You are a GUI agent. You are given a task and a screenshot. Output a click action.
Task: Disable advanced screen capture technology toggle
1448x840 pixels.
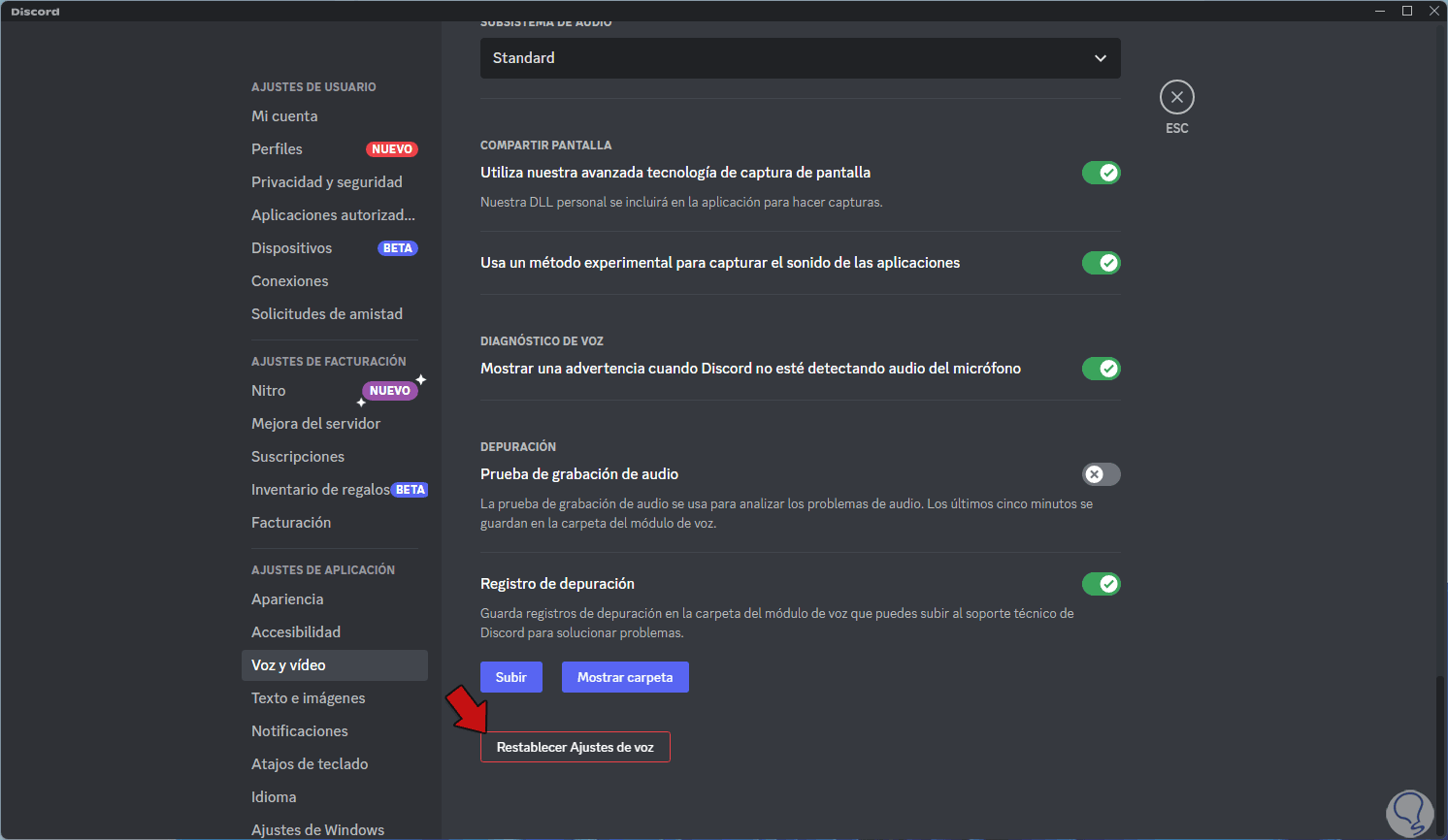coord(1102,173)
